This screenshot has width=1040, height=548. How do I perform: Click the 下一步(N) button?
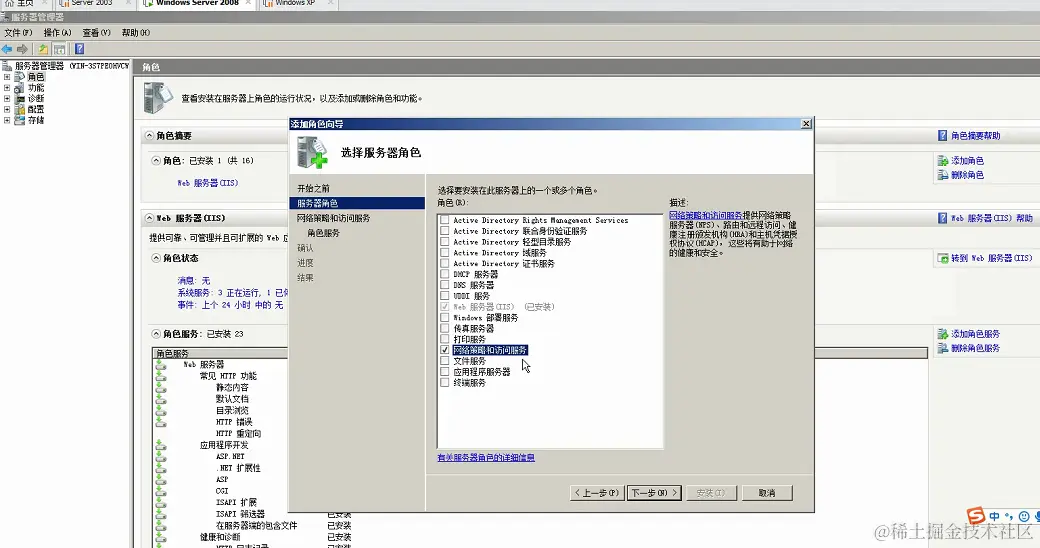655,493
